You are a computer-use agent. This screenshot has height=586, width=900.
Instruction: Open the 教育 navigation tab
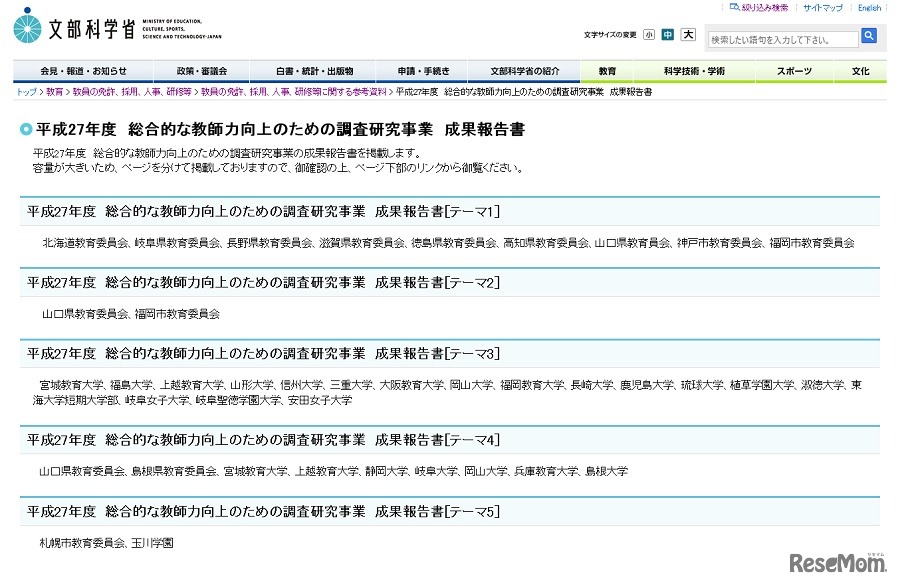pos(607,71)
